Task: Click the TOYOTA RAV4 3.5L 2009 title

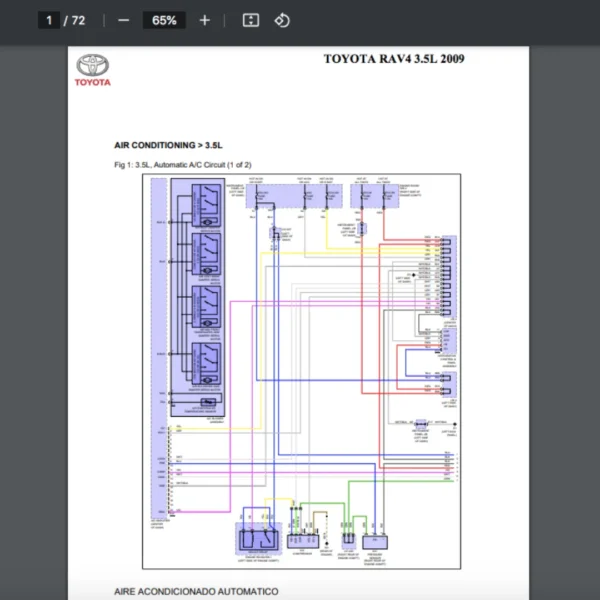Action: pyautogui.click(x=393, y=59)
